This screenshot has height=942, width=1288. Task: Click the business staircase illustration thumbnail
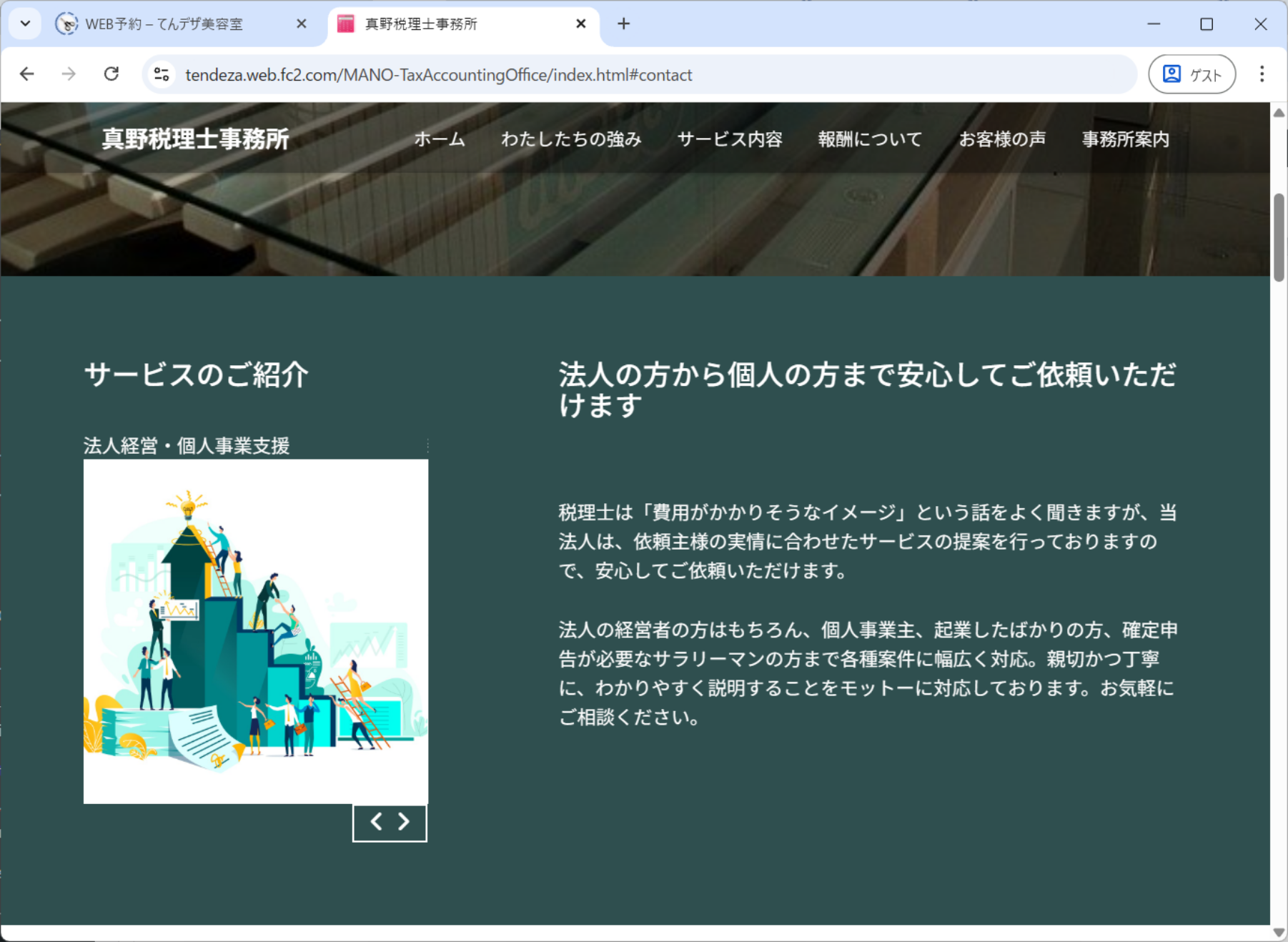click(x=256, y=631)
